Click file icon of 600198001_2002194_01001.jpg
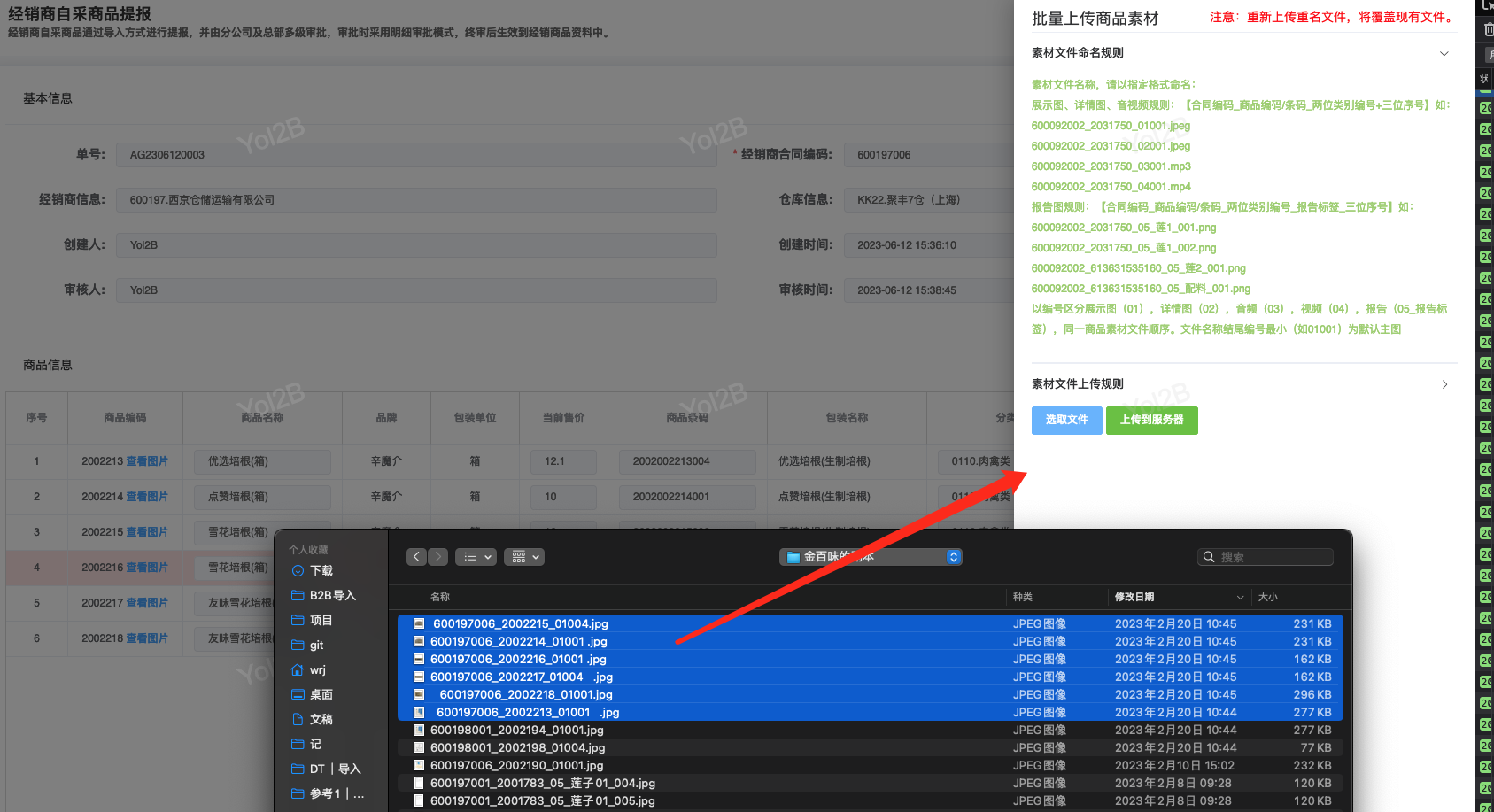 (419, 731)
